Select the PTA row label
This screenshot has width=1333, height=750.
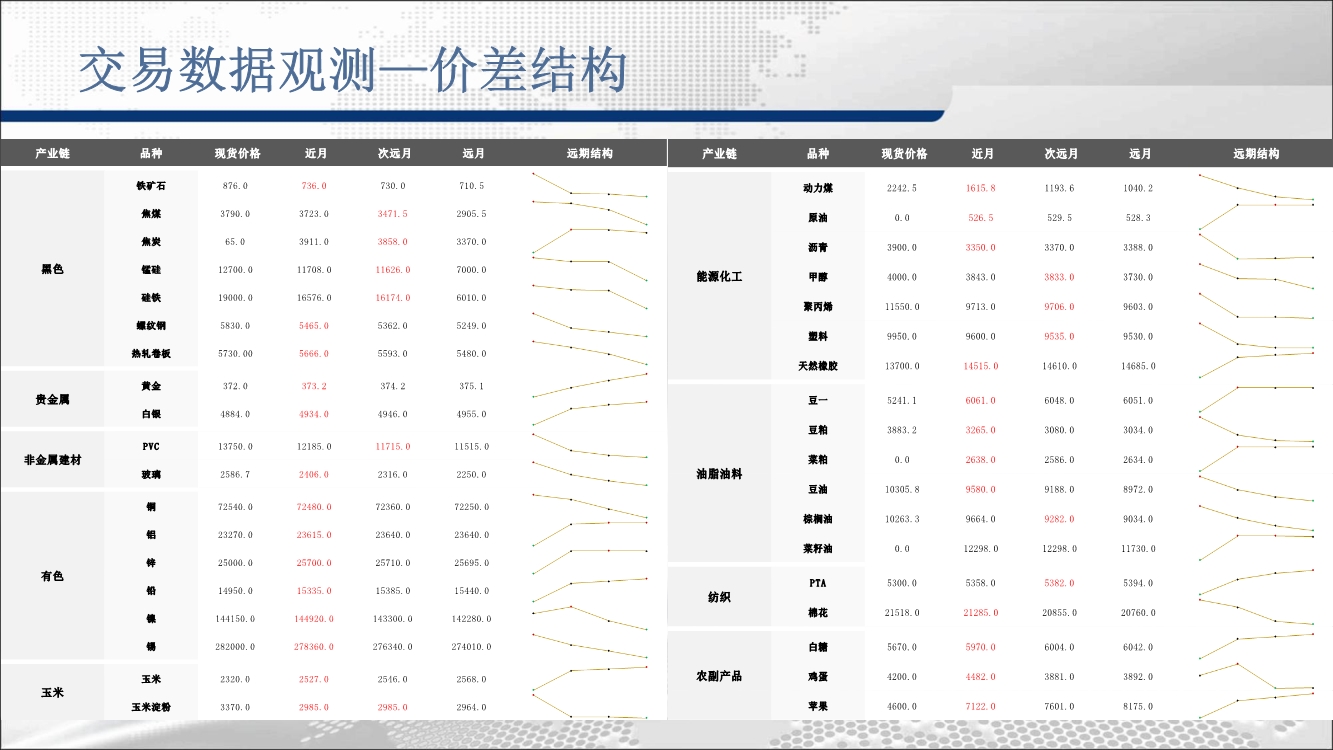click(x=818, y=583)
